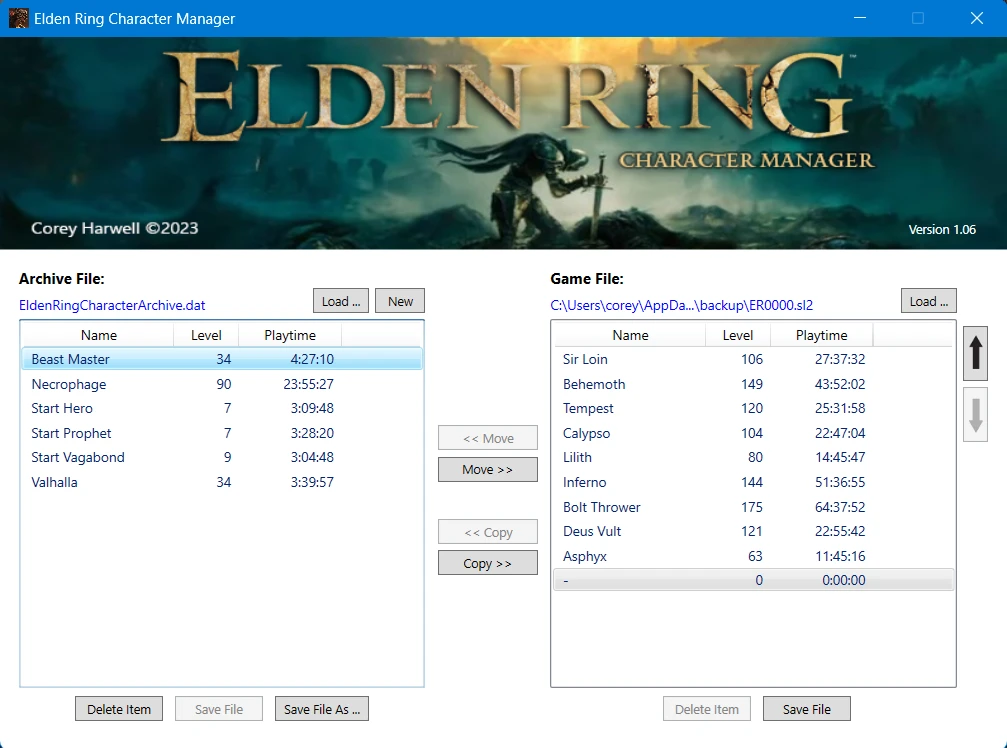Select the Start Prophet character row

(222, 433)
